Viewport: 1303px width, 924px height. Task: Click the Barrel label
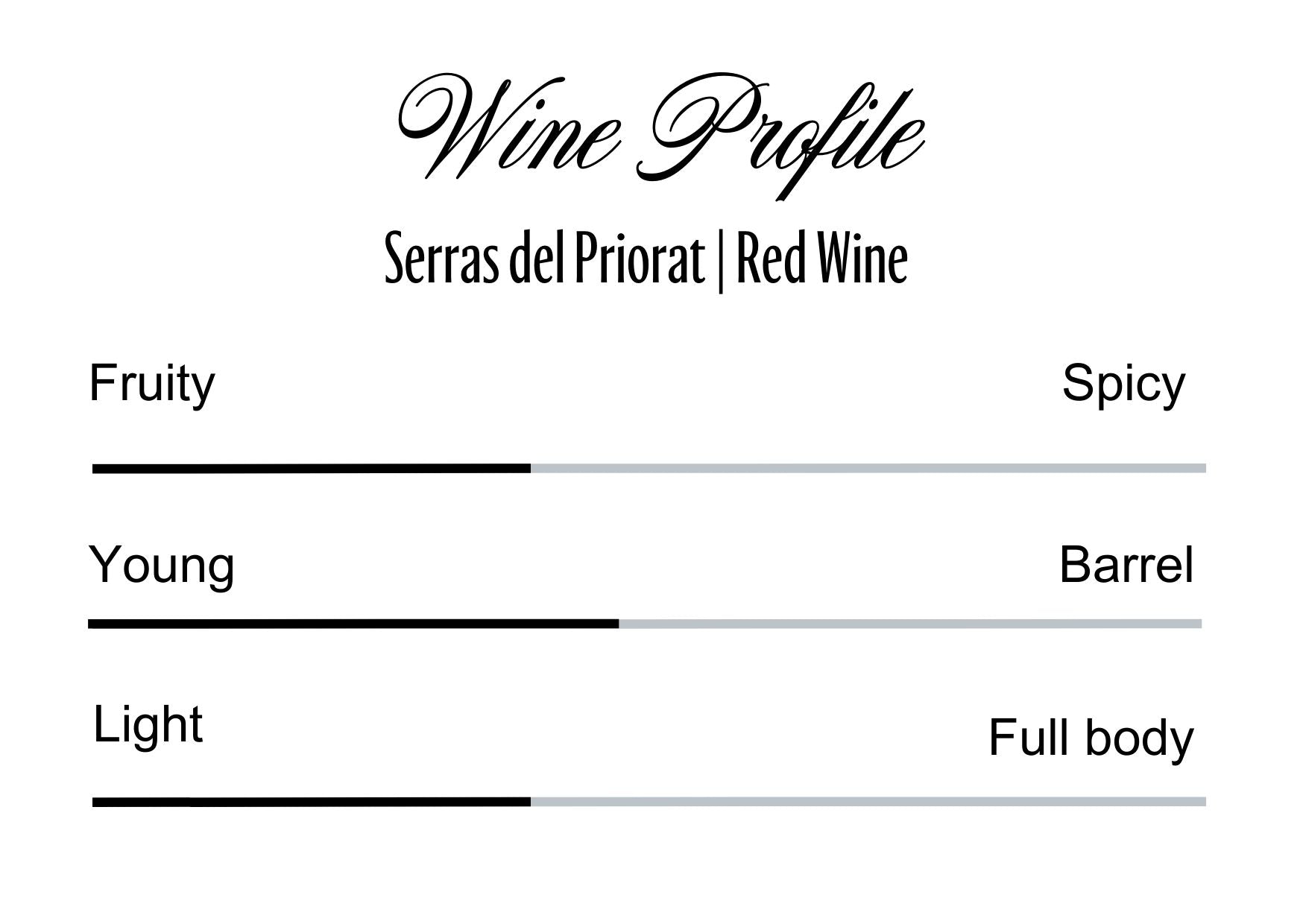point(1126,566)
